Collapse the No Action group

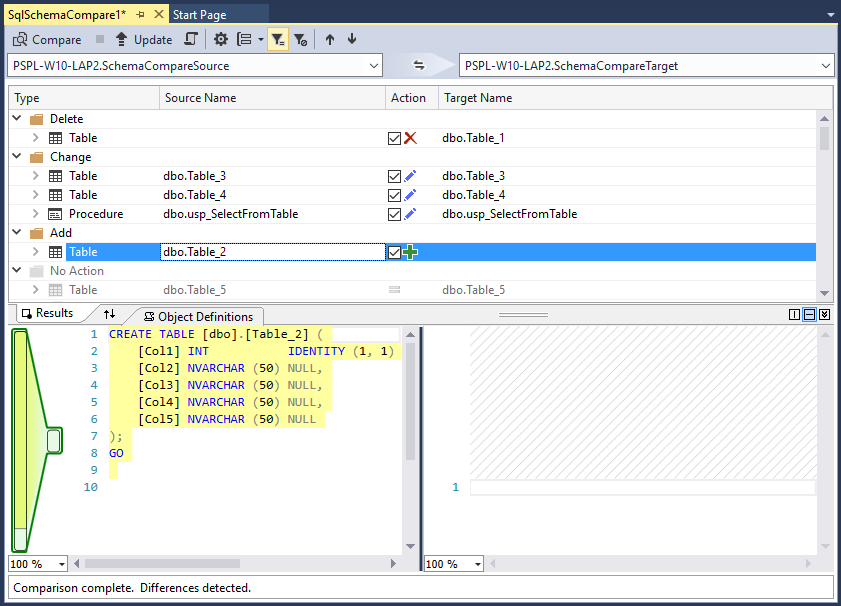pos(17,270)
